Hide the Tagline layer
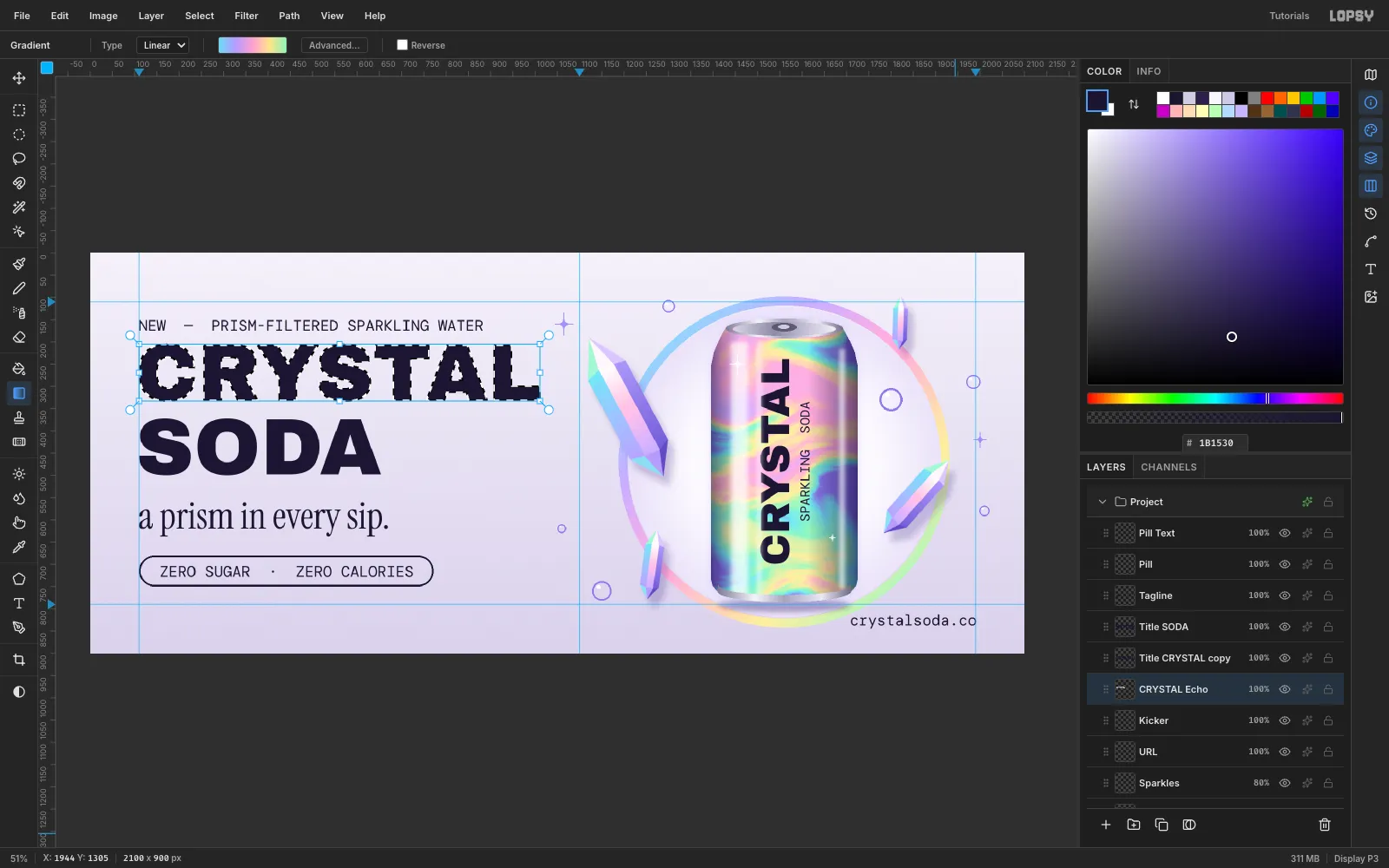 (x=1285, y=595)
